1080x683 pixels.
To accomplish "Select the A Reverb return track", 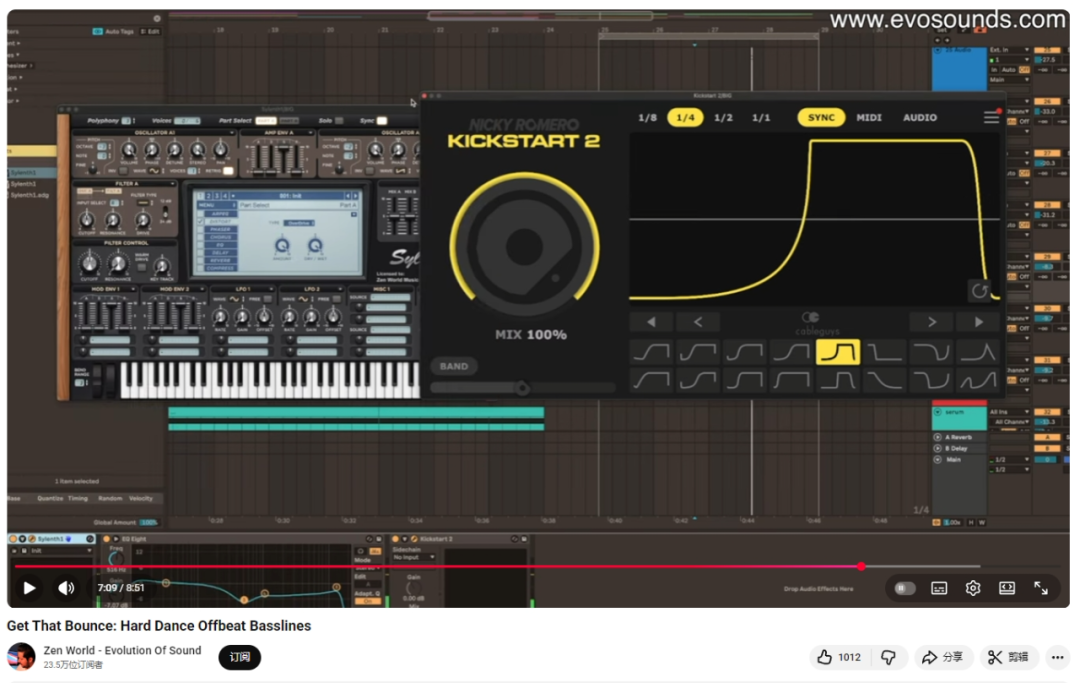I will pyautogui.click(x=958, y=437).
